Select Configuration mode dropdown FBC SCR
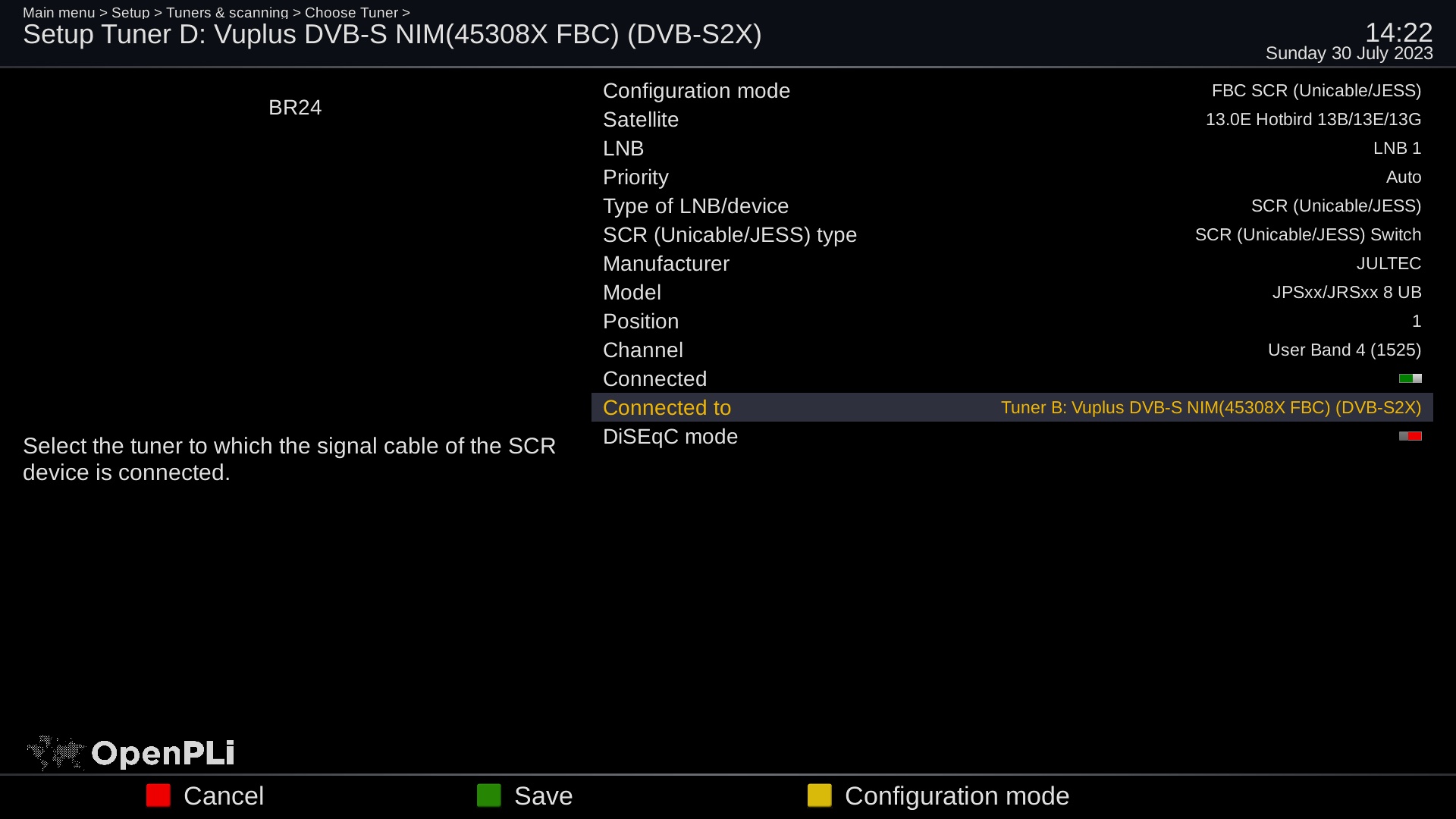 coord(1316,90)
